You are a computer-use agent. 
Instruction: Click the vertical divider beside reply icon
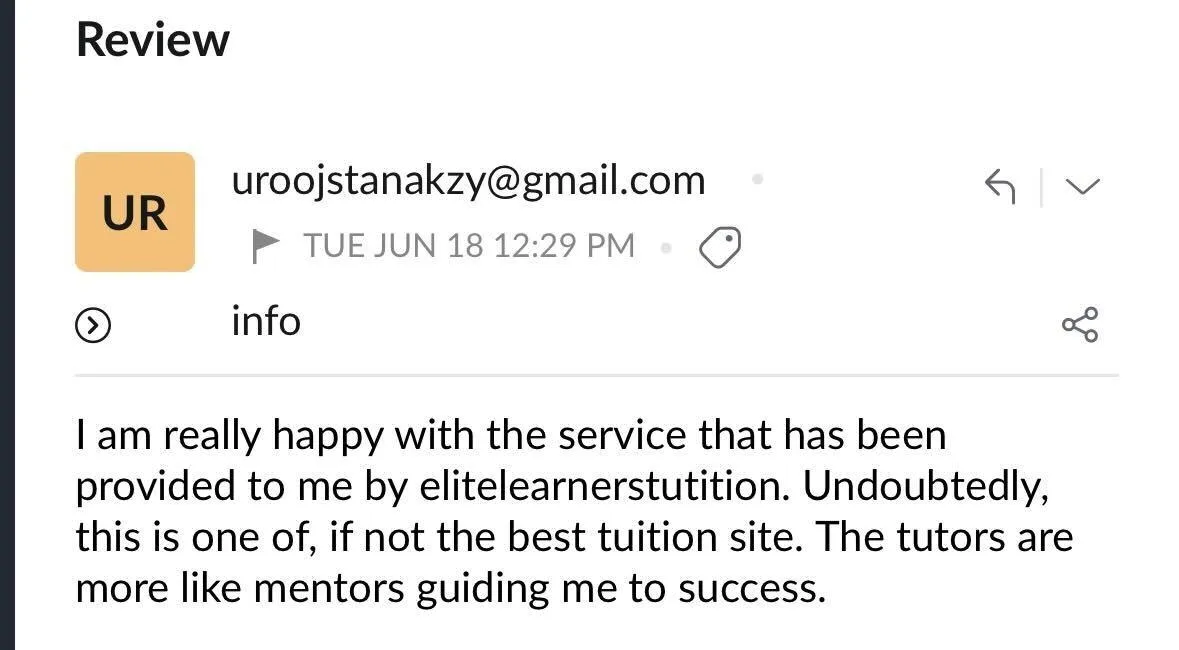point(1041,186)
